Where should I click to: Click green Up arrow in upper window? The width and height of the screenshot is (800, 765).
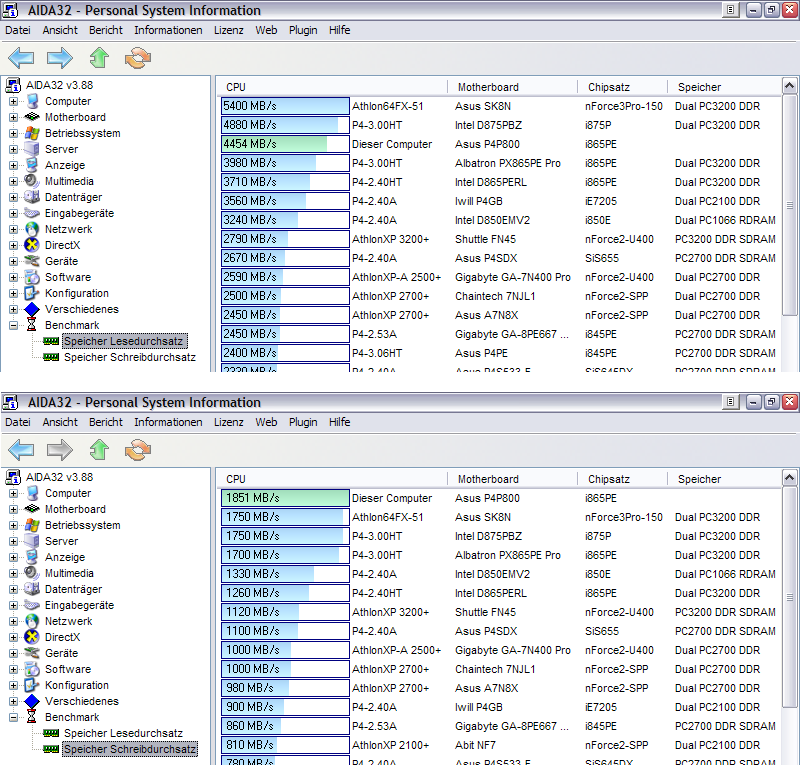pyautogui.click(x=99, y=58)
